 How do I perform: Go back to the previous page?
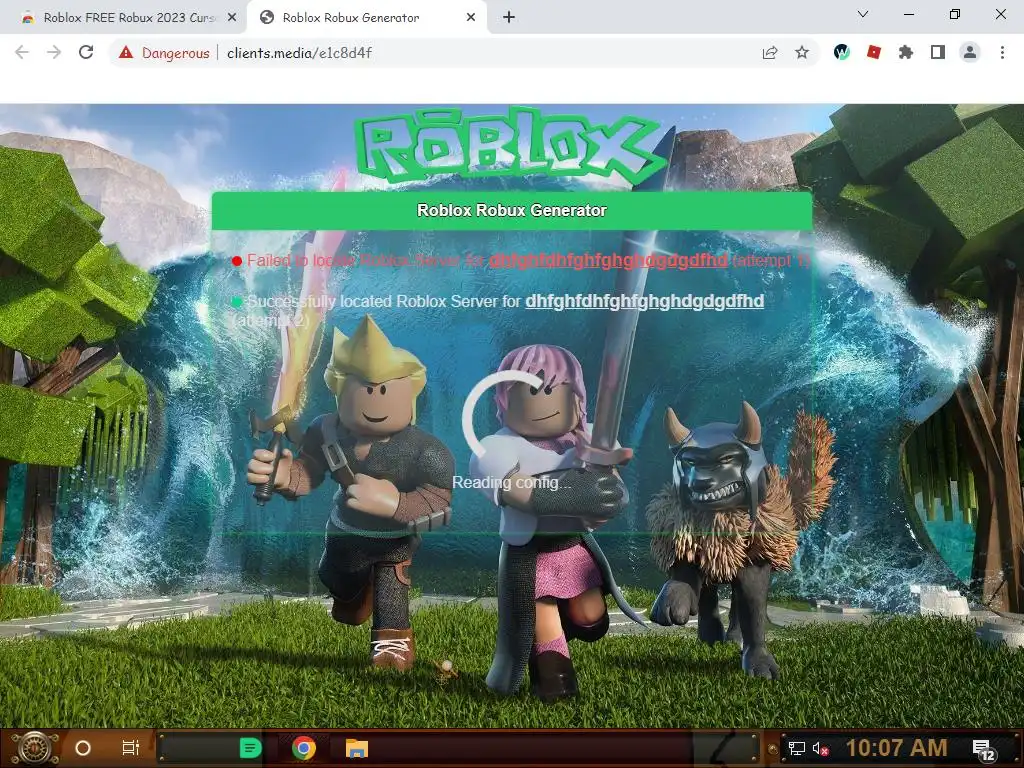pos(22,53)
